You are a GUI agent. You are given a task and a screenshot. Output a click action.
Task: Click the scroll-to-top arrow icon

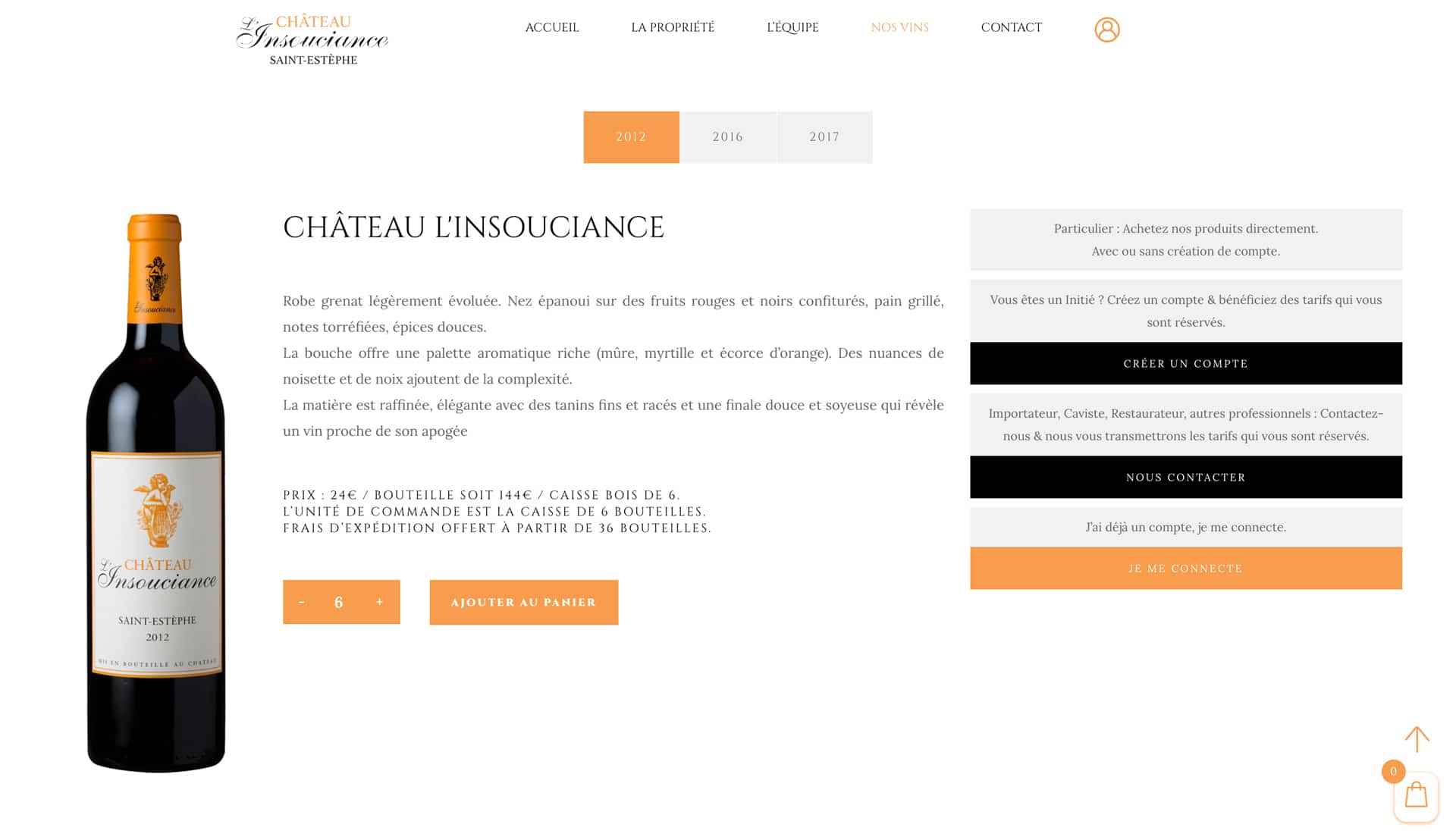tap(1417, 739)
